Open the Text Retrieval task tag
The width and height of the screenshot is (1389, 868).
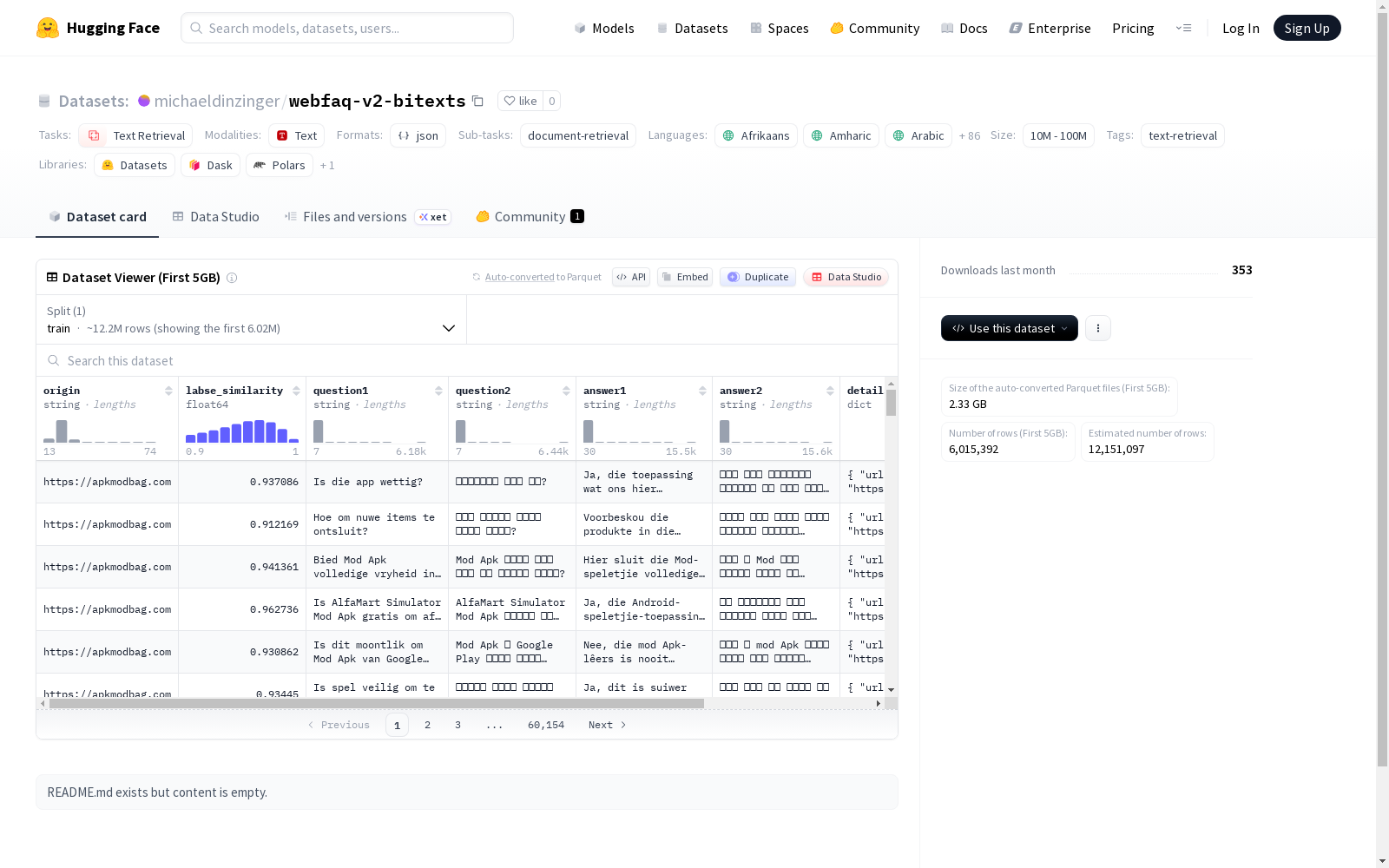coord(135,135)
